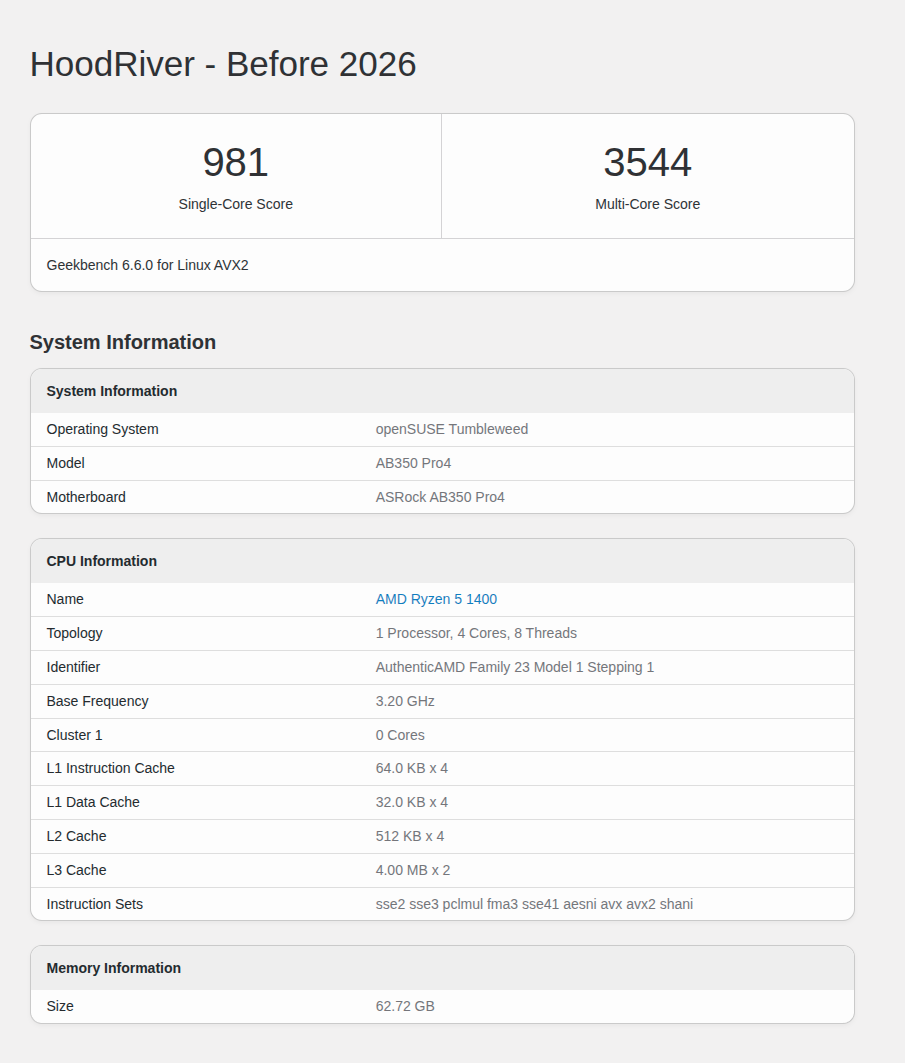Click the Memory Information table header

(113, 968)
